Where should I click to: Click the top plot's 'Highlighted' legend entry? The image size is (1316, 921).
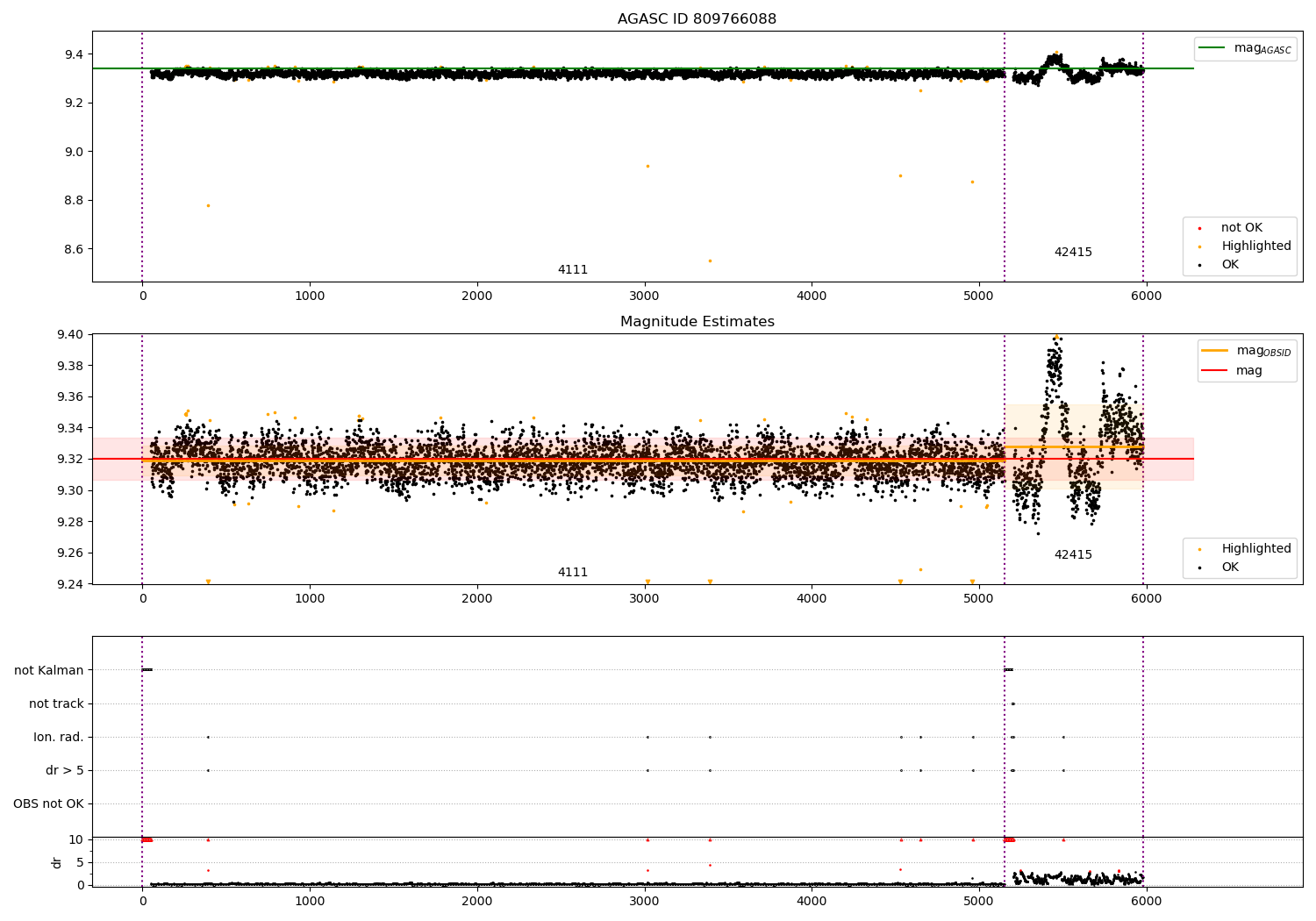point(1246,246)
